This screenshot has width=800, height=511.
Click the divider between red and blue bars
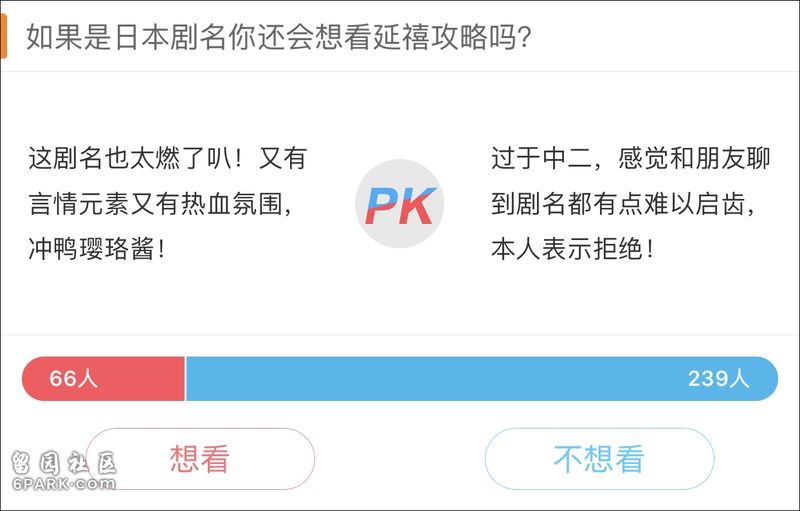pyautogui.click(x=185, y=378)
